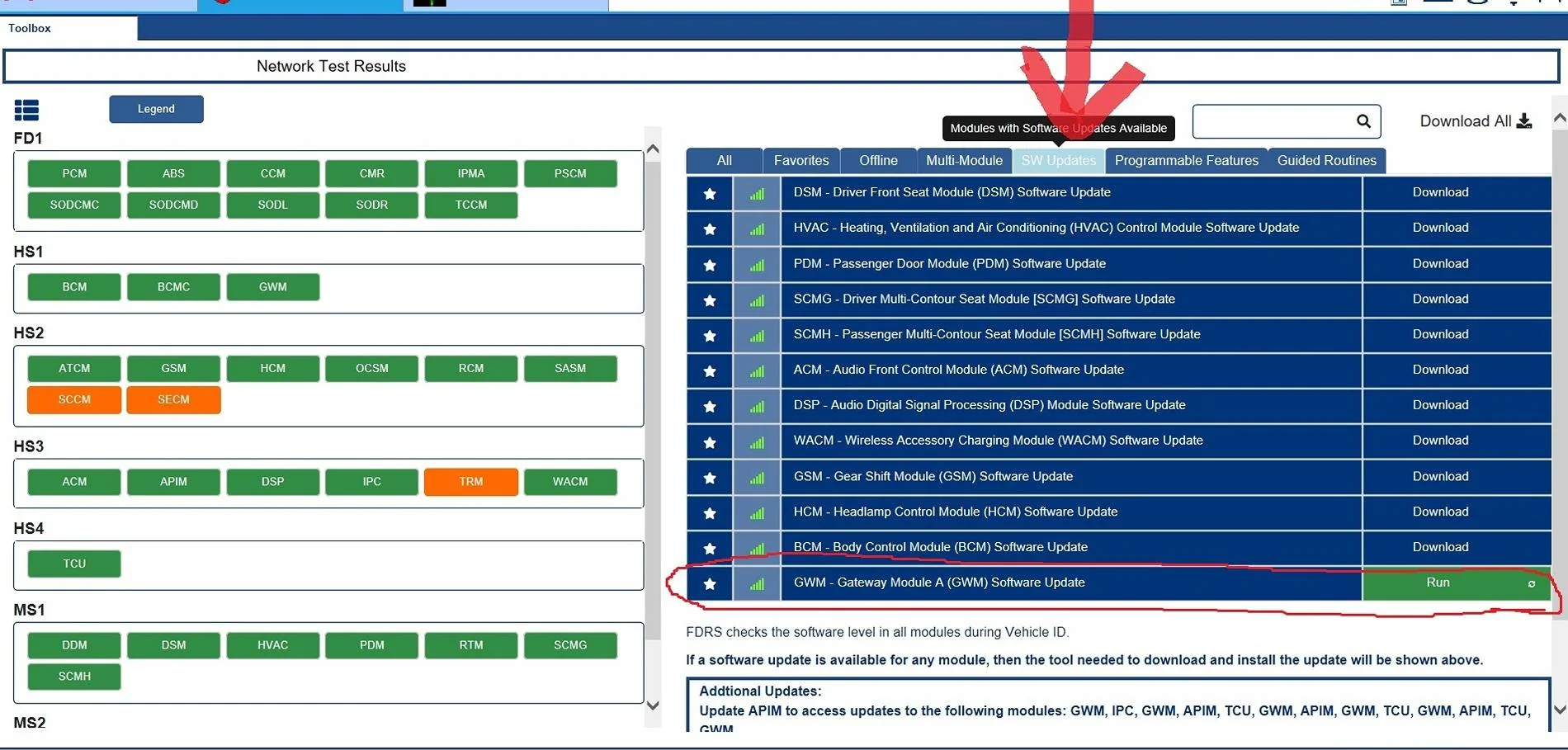
Task: Toggle the favorite star for GWM Gateway Module
Action: [x=710, y=583]
